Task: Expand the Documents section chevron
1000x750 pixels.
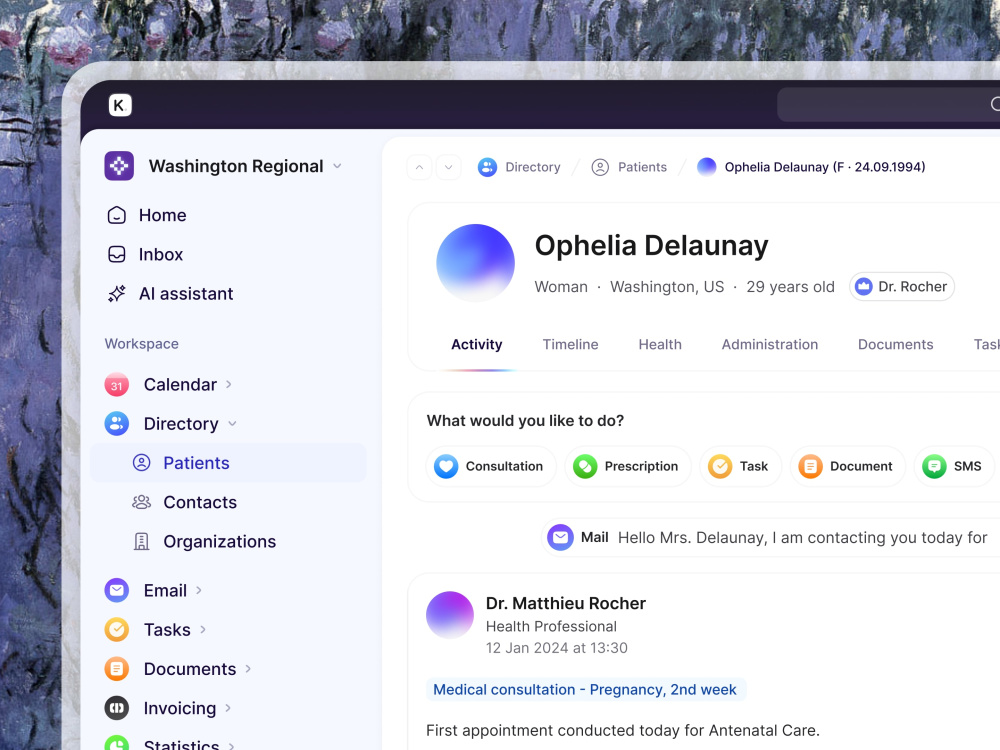Action: (x=248, y=669)
